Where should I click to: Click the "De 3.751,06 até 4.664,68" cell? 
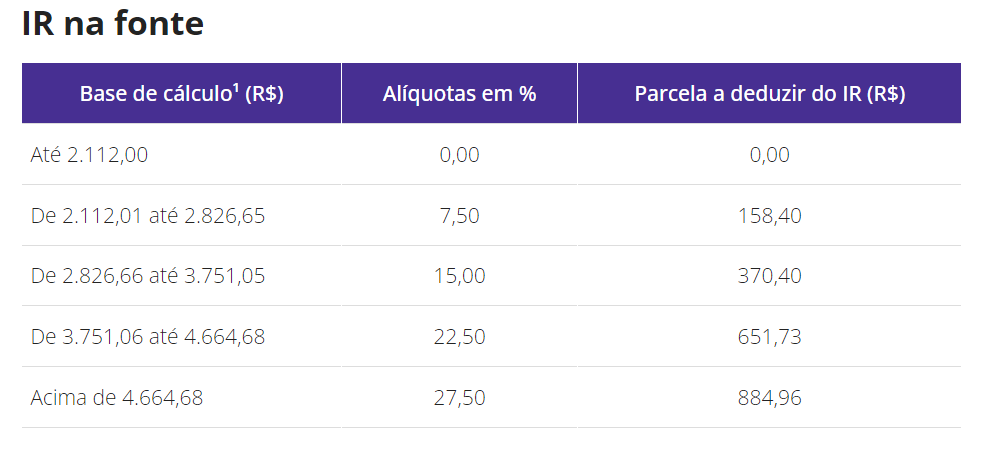[148, 337]
